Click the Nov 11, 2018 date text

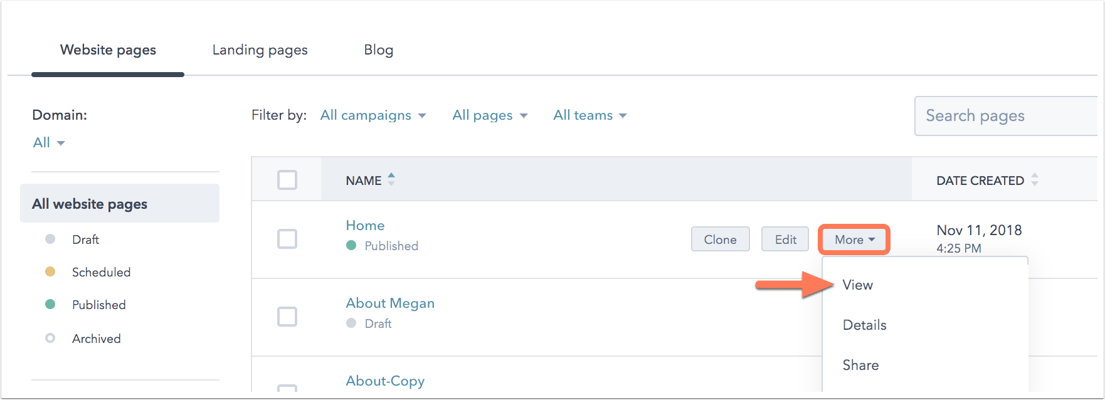(979, 230)
